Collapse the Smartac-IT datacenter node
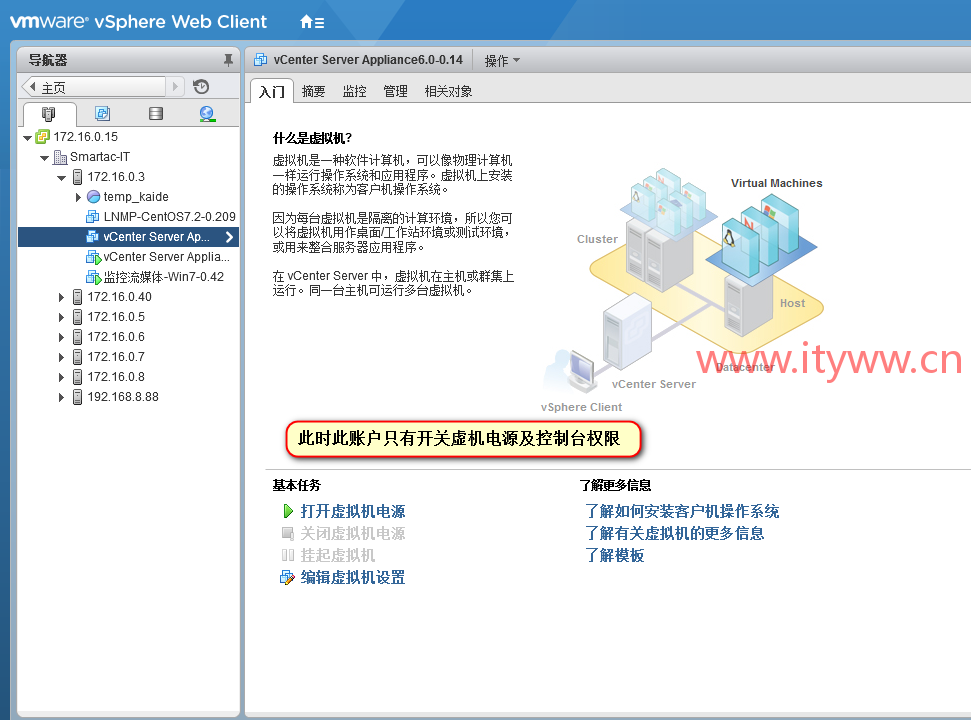The width and height of the screenshot is (971, 720). tap(45, 158)
